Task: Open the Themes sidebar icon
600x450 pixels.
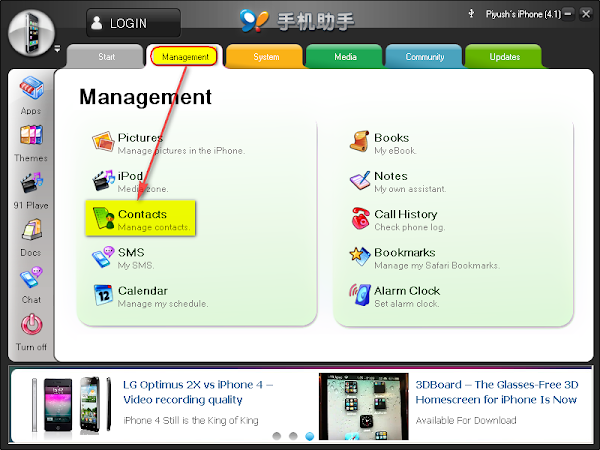Action: tap(31, 135)
